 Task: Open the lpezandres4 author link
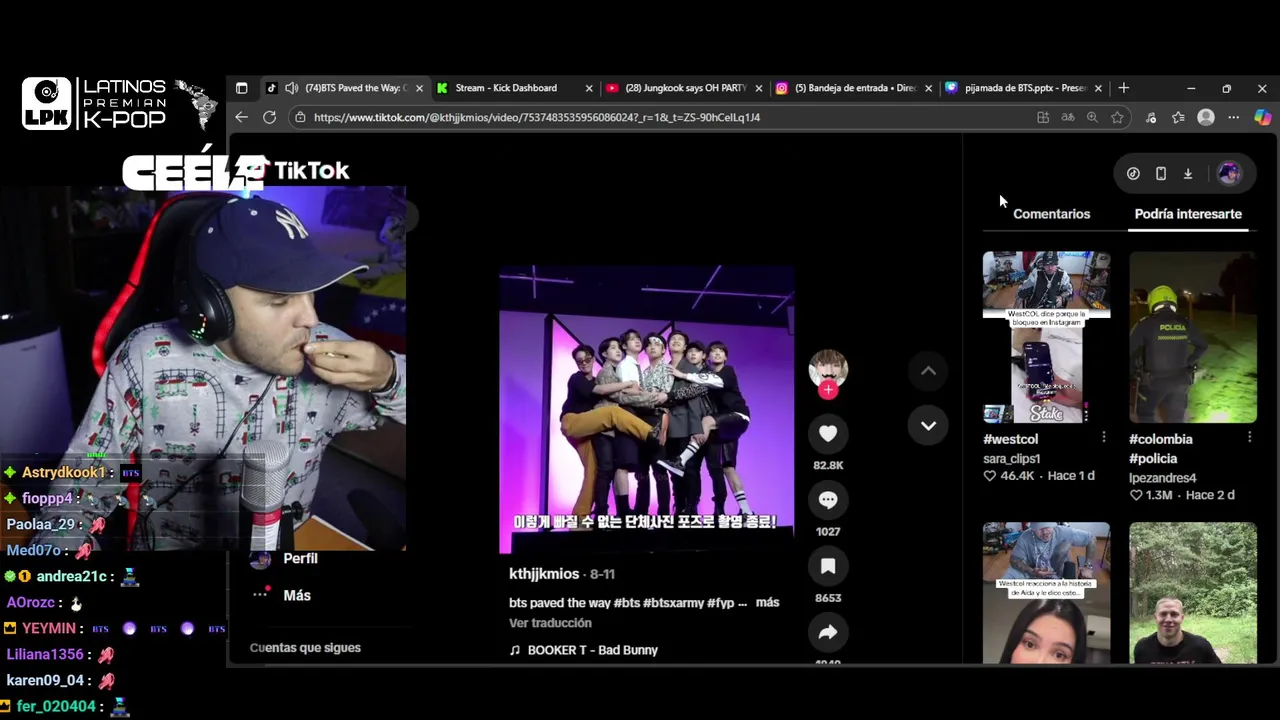pos(1162,478)
